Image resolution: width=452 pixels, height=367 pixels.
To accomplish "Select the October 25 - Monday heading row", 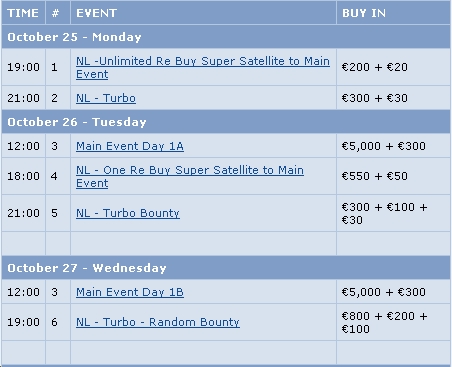I will [x=226, y=37].
